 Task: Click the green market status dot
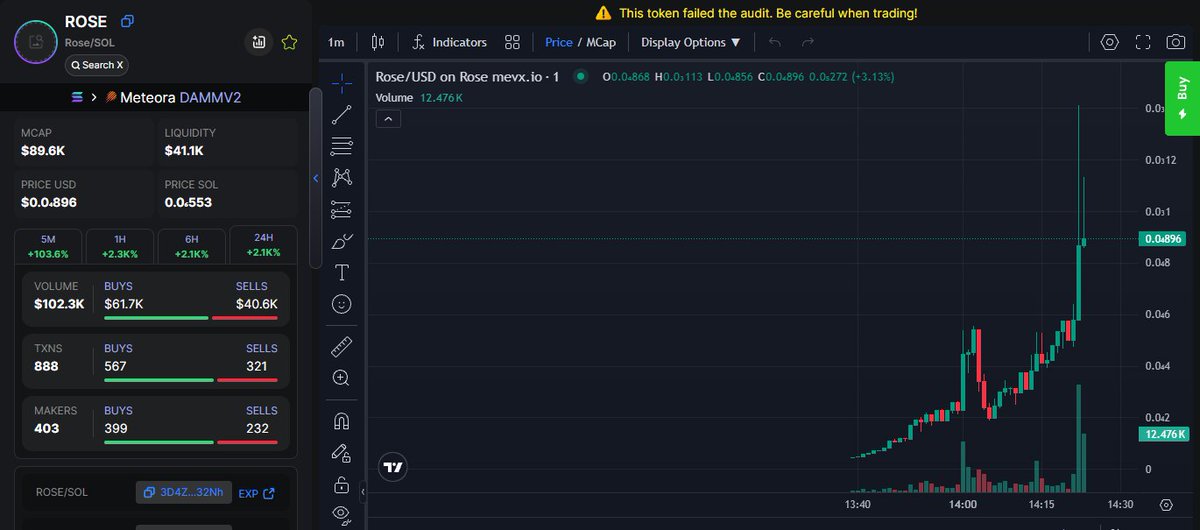(x=580, y=77)
